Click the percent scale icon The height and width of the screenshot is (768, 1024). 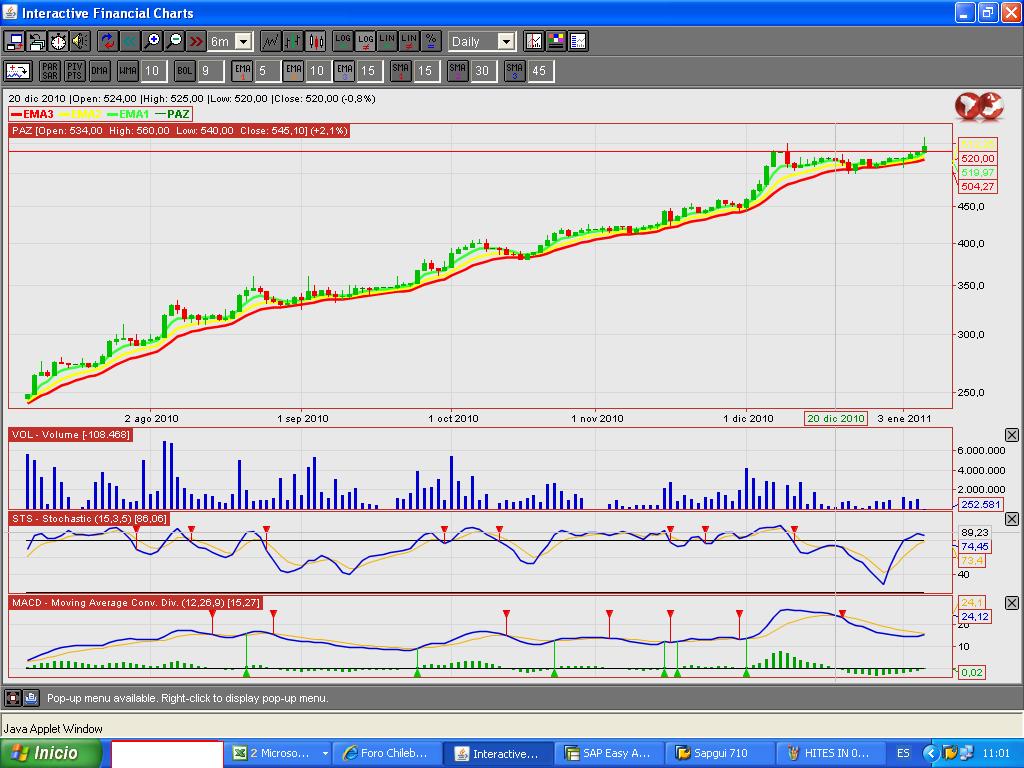coord(431,41)
